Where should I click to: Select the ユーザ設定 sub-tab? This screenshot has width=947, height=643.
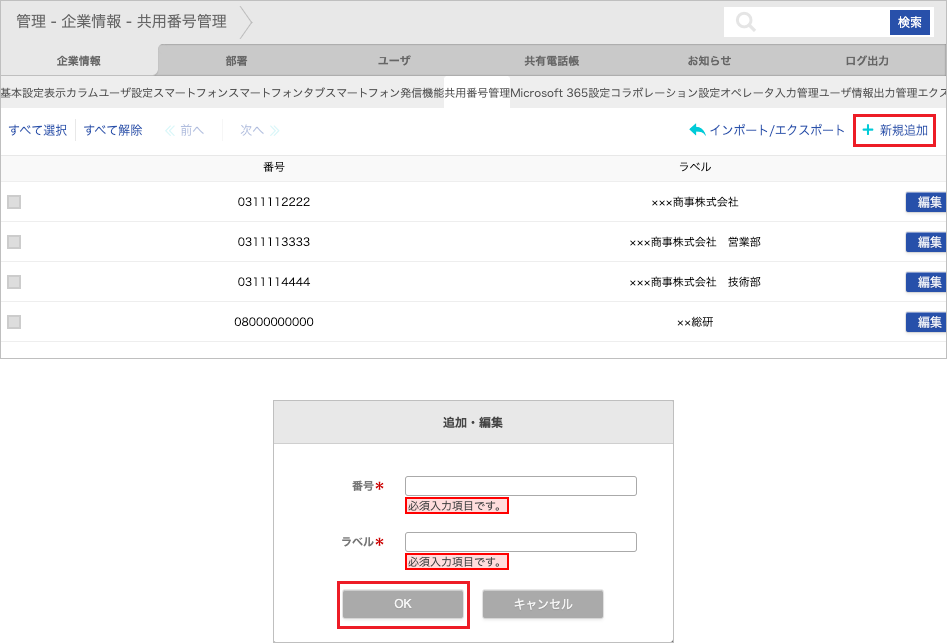tap(126, 93)
